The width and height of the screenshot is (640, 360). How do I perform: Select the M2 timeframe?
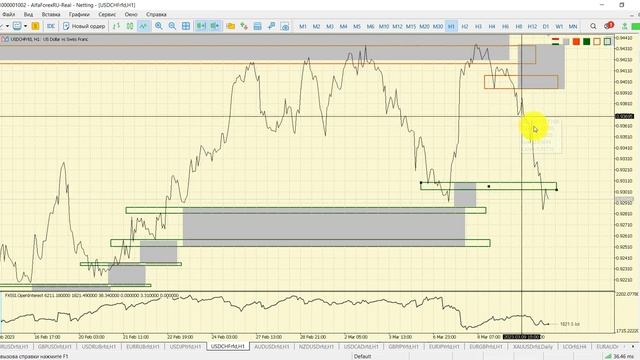tap(316, 26)
